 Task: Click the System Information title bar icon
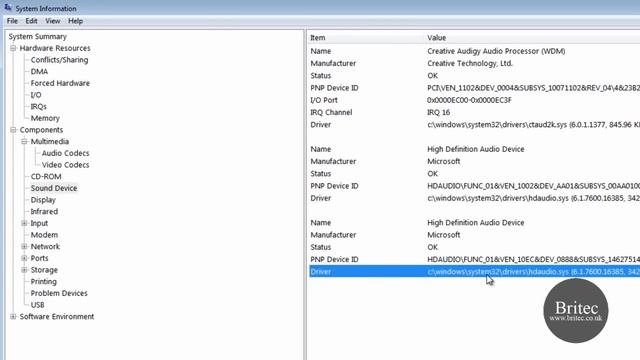(8, 8)
